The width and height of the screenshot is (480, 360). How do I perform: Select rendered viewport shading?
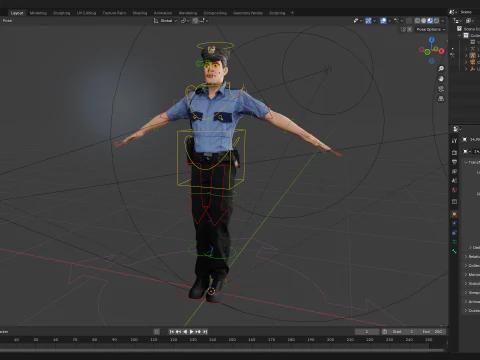click(x=436, y=21)
